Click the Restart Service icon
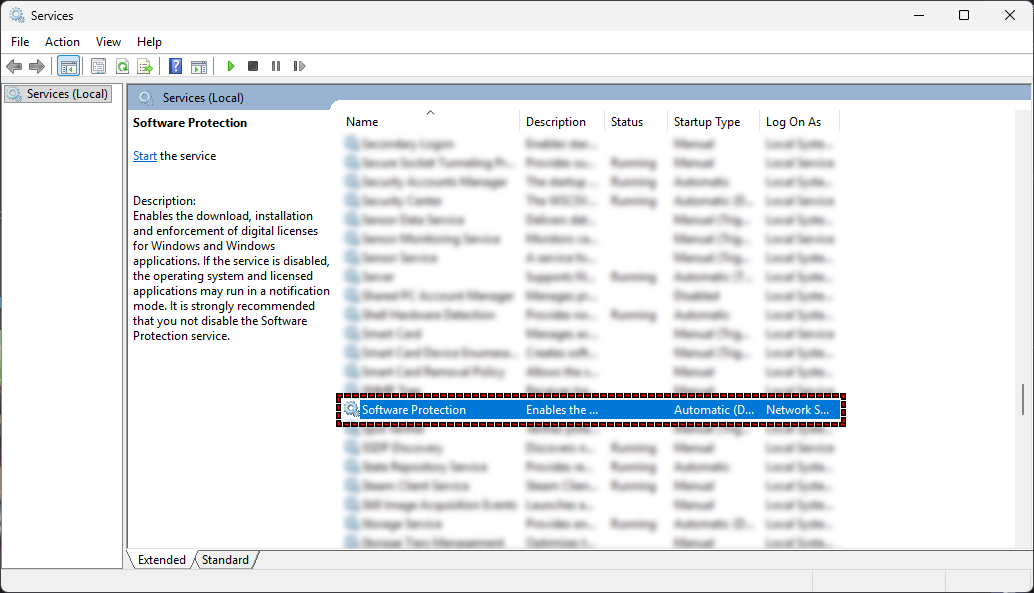The width and height of the screenshot is (1034, 593). (x=299, y=66)
